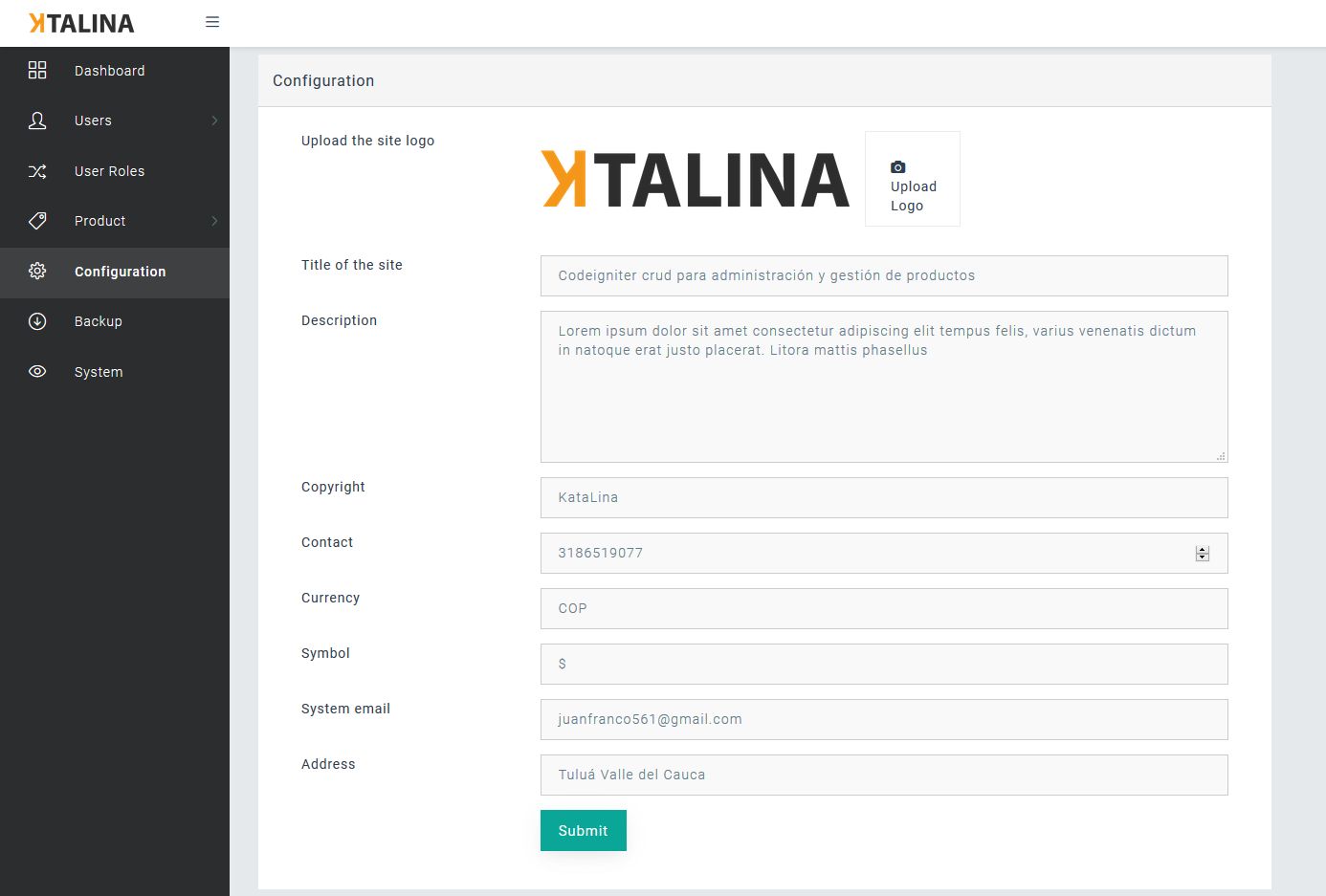Expand the Product submenu chevron
Screen dimensions: 1326x896
click(x=214, y=221)
